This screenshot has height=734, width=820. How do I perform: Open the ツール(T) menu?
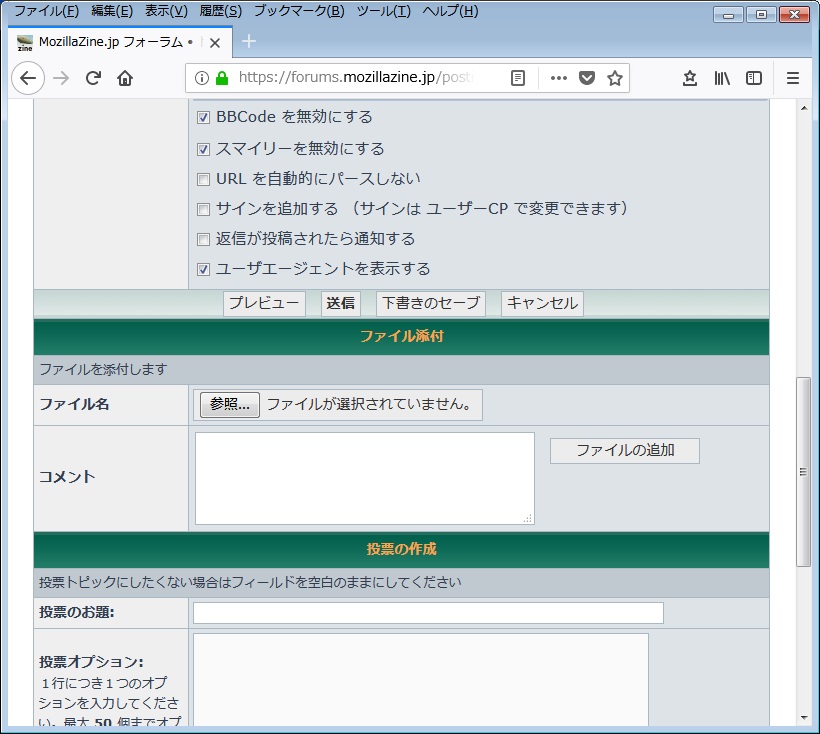point(383,11)
